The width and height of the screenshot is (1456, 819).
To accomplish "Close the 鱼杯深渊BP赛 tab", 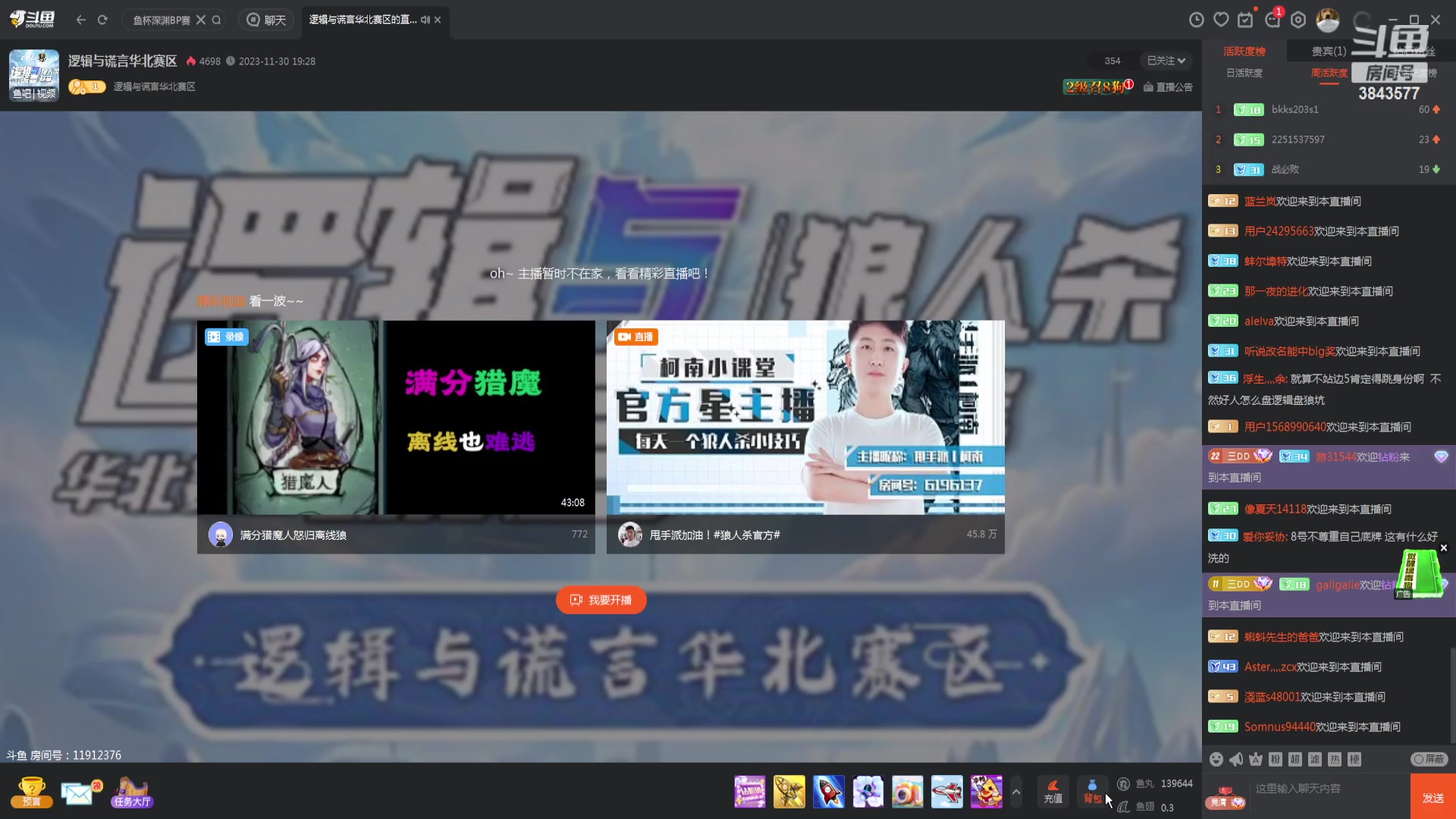I will click(x=201, y=20).
